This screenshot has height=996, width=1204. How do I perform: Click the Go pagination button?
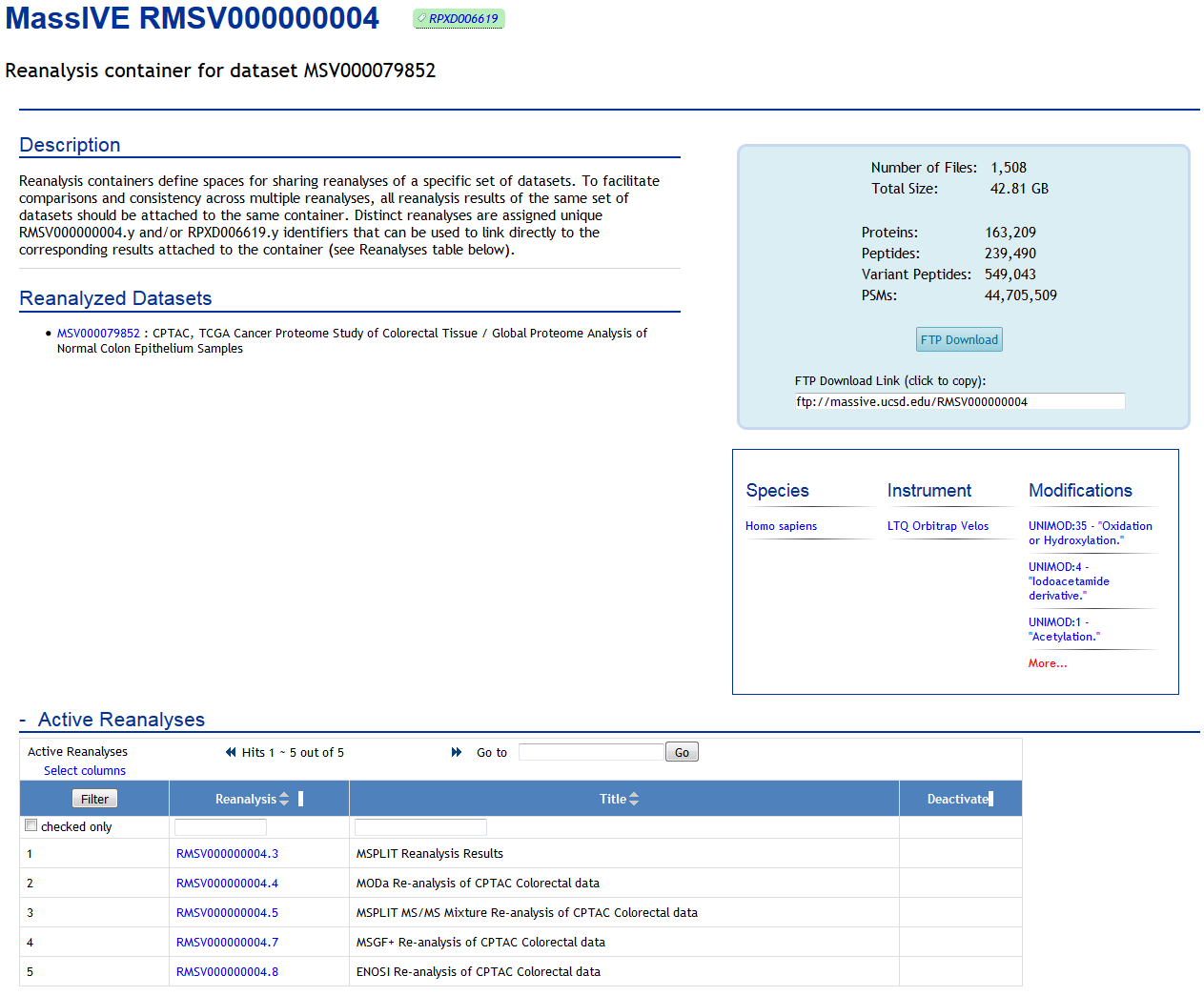click(x=682, y=752)
